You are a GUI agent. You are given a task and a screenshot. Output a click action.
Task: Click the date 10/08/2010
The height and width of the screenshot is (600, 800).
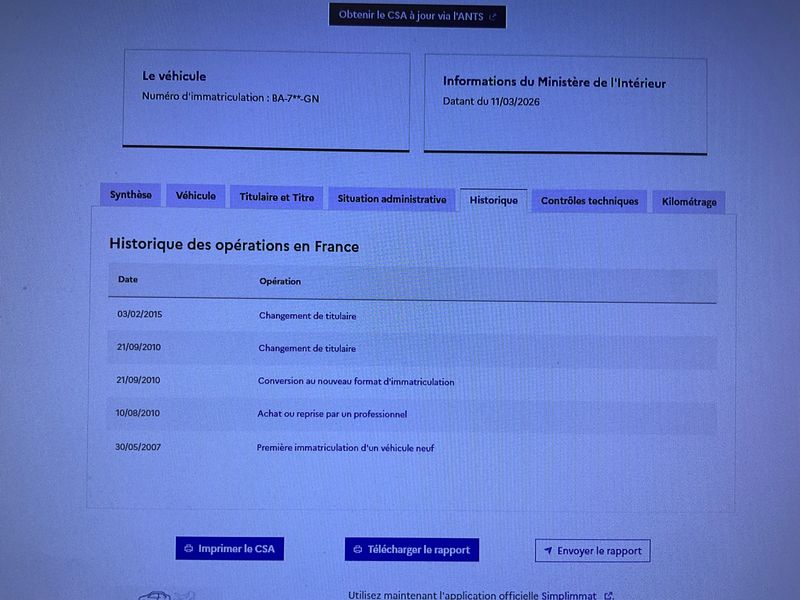138,413
